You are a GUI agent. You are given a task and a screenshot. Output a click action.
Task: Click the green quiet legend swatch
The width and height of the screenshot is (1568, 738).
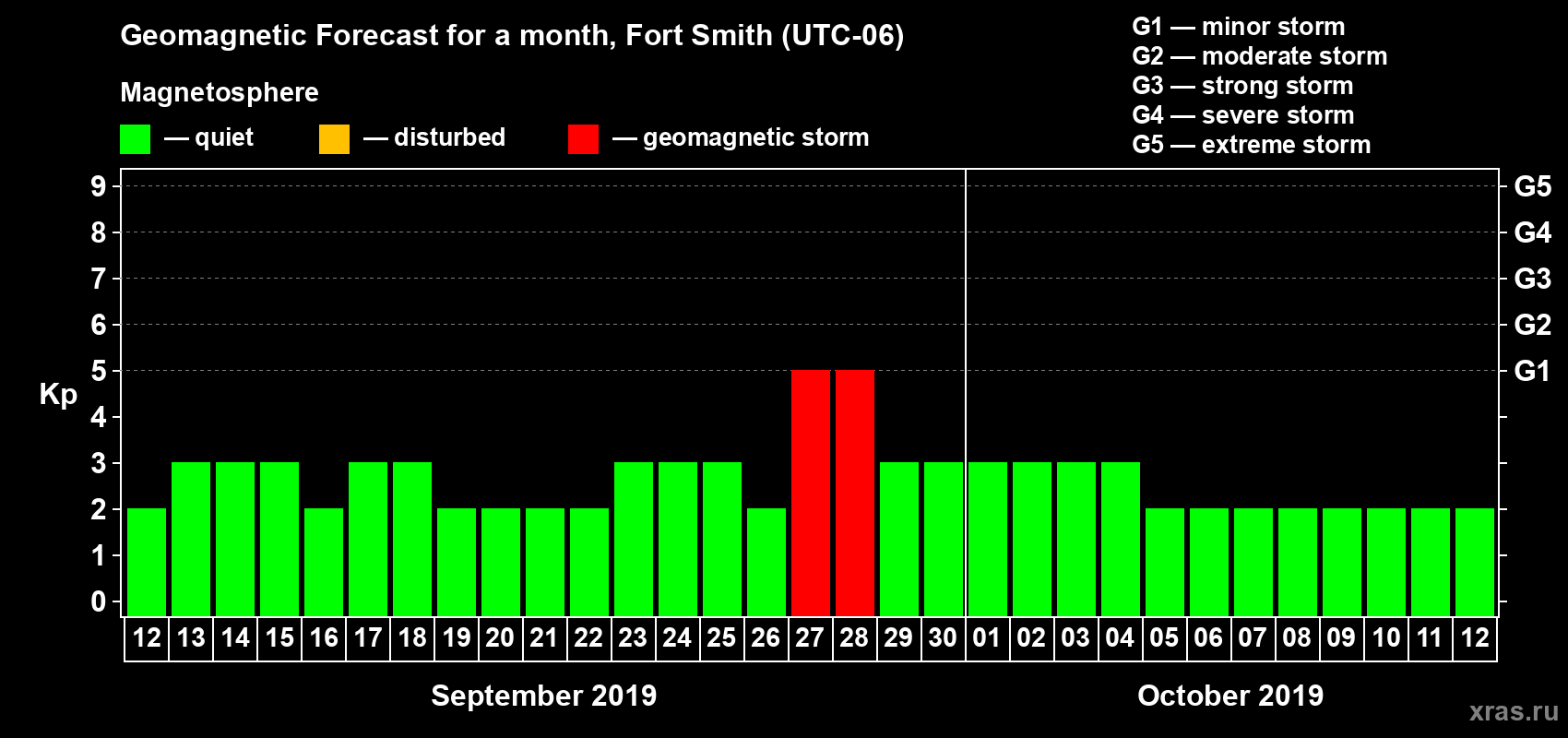(135, 139)
